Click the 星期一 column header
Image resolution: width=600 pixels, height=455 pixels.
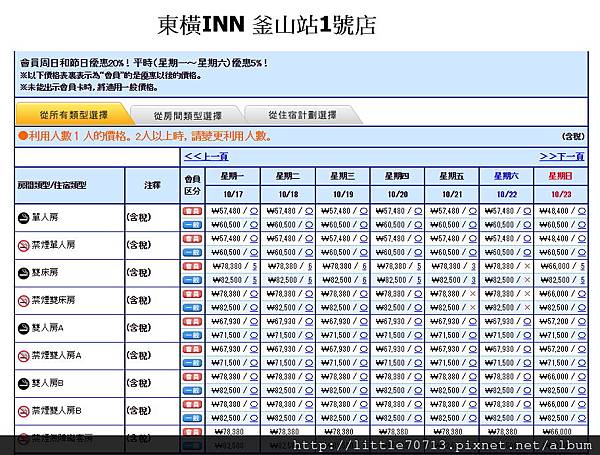click(x=233, y=176)
